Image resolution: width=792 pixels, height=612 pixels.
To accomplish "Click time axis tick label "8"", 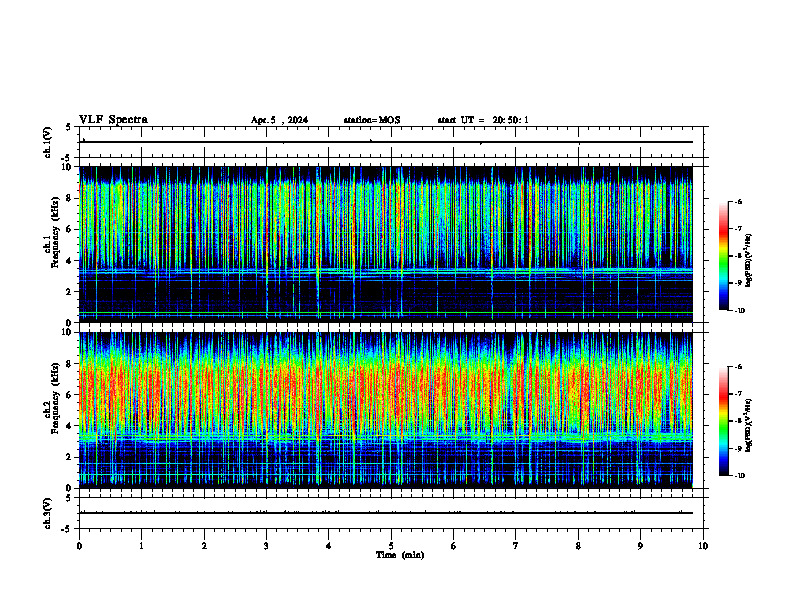I will tap(578, 546).
